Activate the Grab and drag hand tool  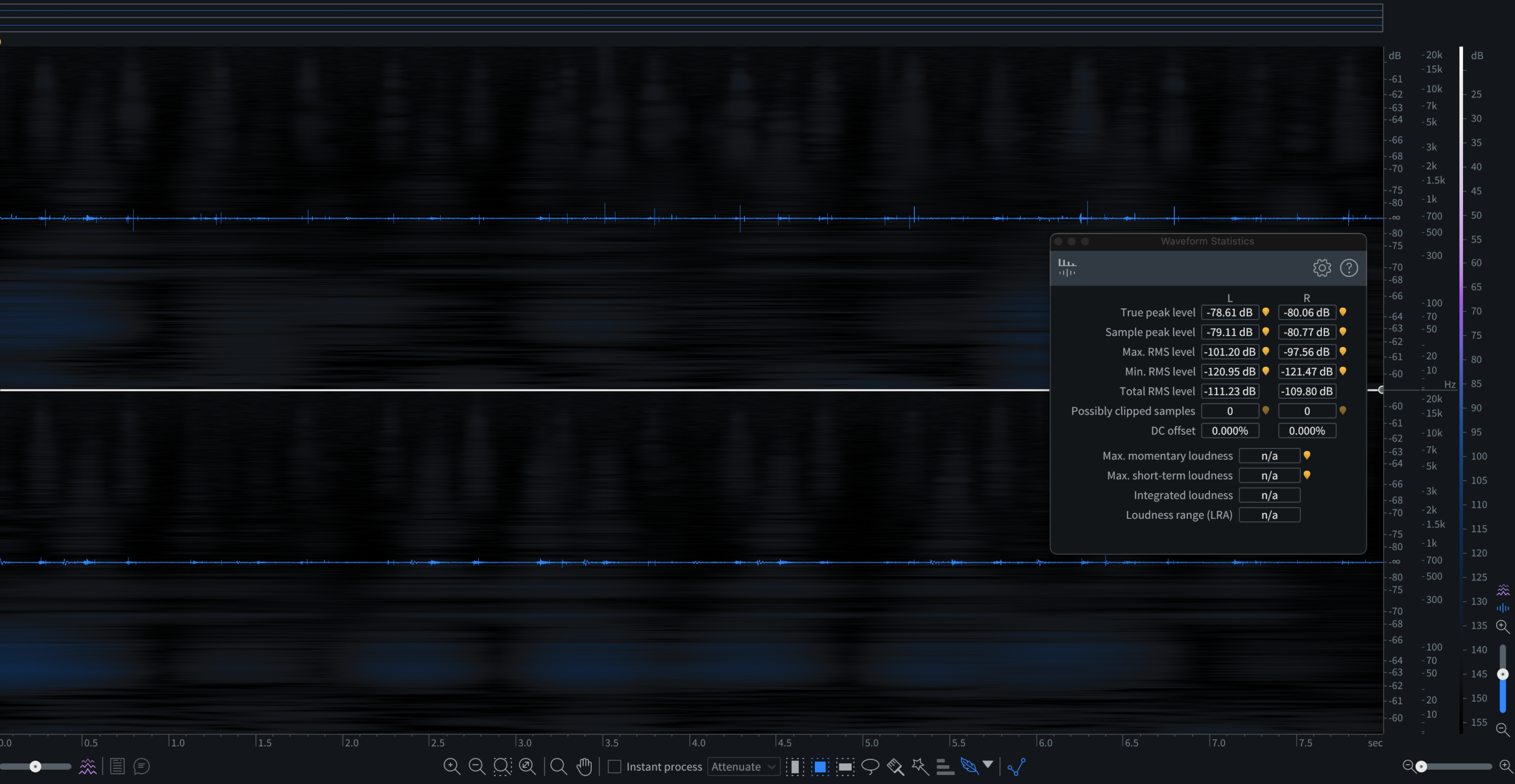(584, 766)
